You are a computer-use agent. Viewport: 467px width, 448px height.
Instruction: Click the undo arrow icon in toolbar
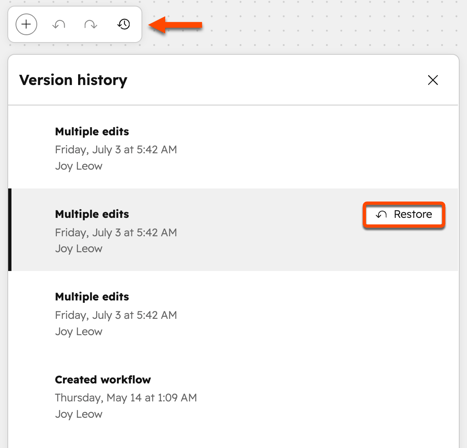pos(59,24)
